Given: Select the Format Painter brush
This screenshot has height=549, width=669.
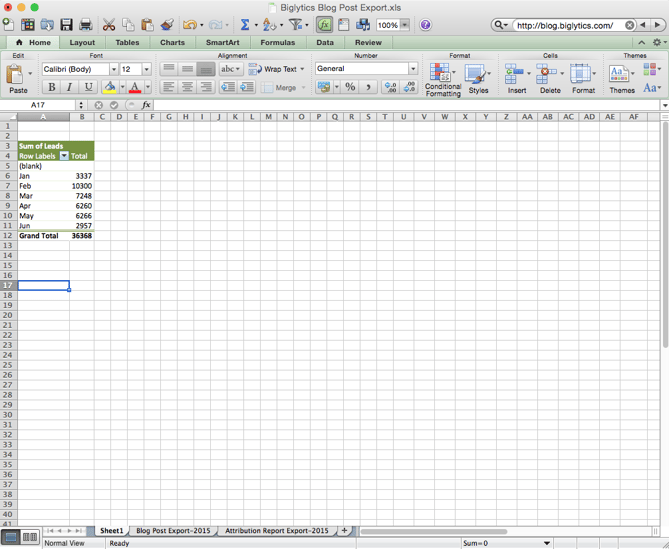Looking at the screenshot, I should point(167,25).
